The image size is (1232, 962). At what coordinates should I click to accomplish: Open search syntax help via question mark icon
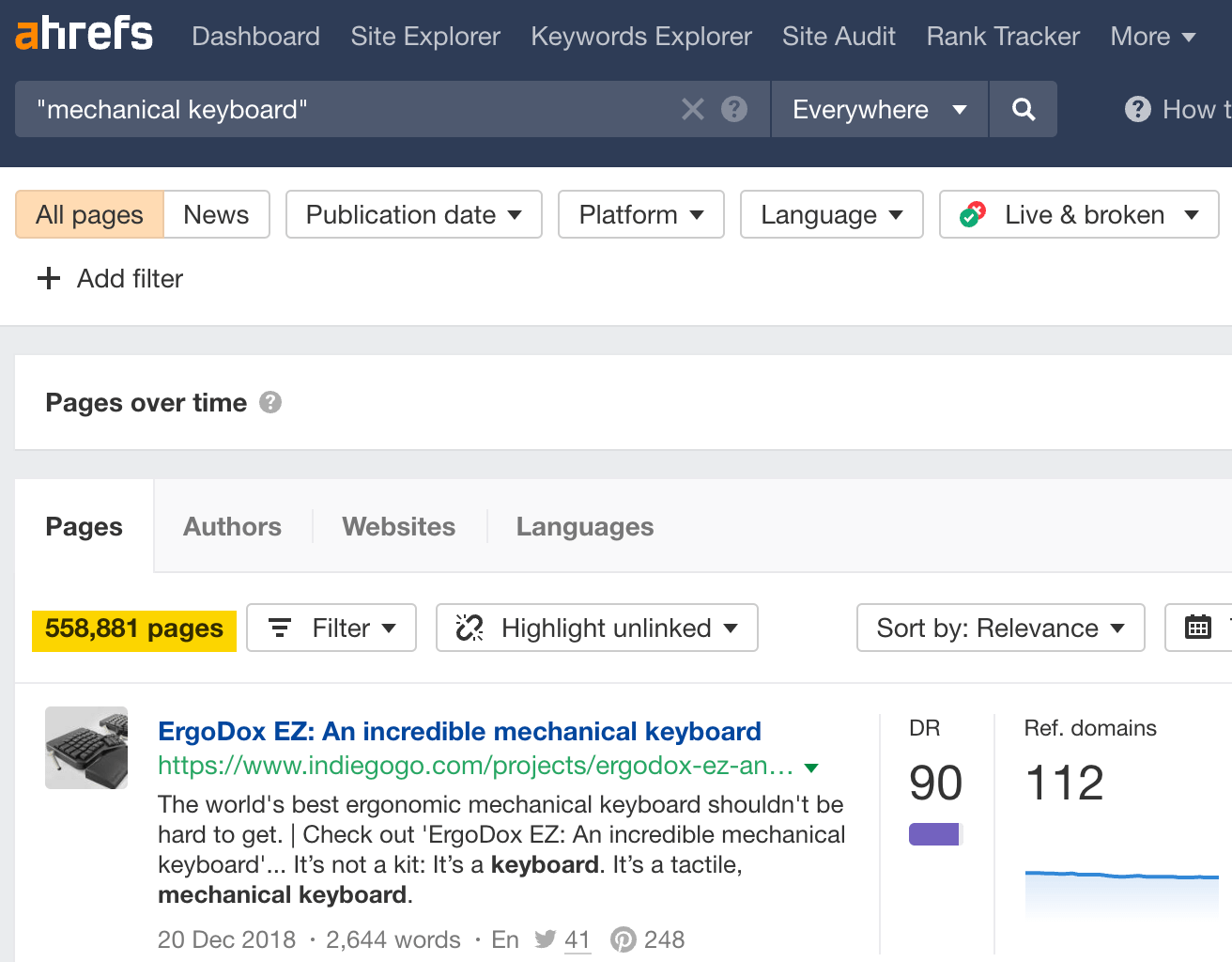tap(734, 109)
